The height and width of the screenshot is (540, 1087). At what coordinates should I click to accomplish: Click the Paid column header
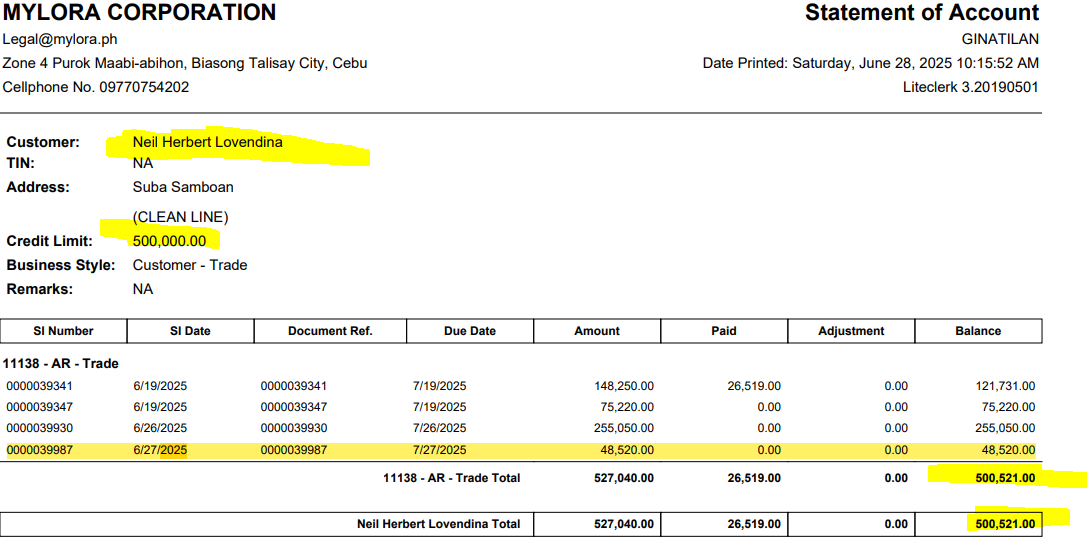click(724, 331)
